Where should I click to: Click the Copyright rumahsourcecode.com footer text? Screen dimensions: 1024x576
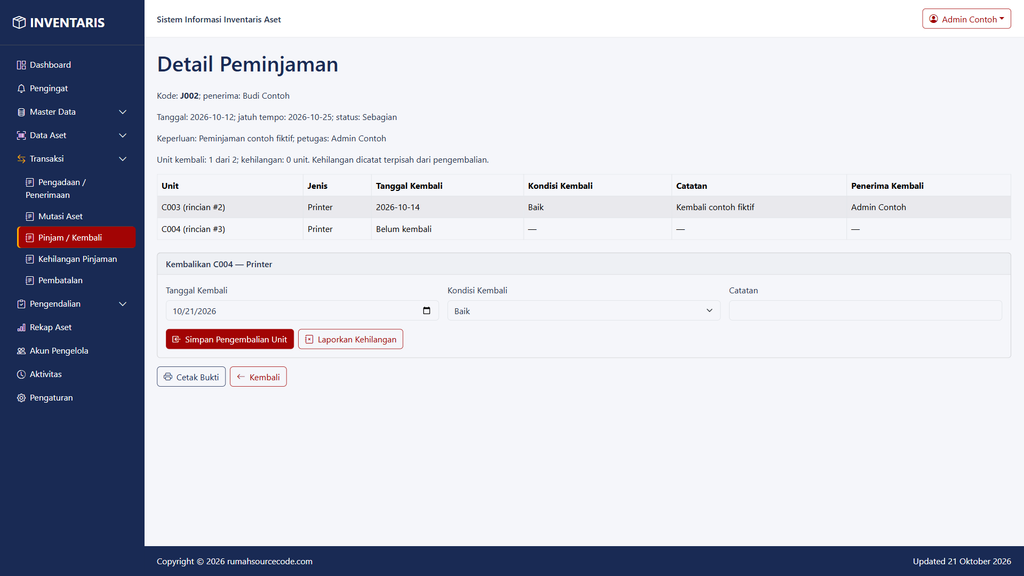tap(234, 562)
